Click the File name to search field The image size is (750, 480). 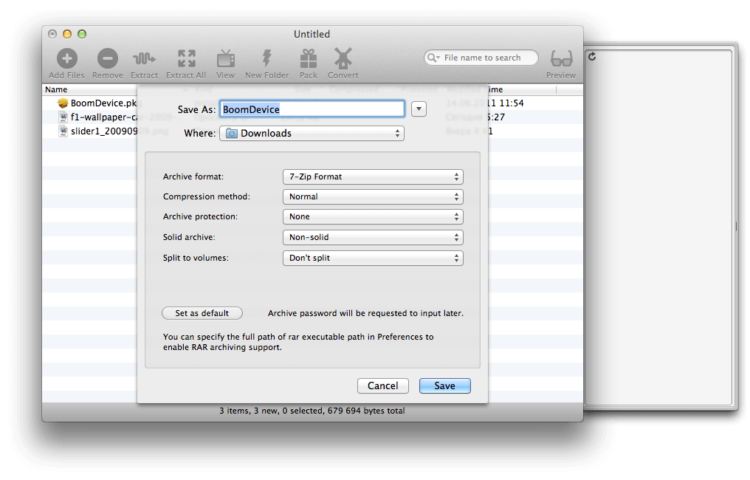click(482, 57)
